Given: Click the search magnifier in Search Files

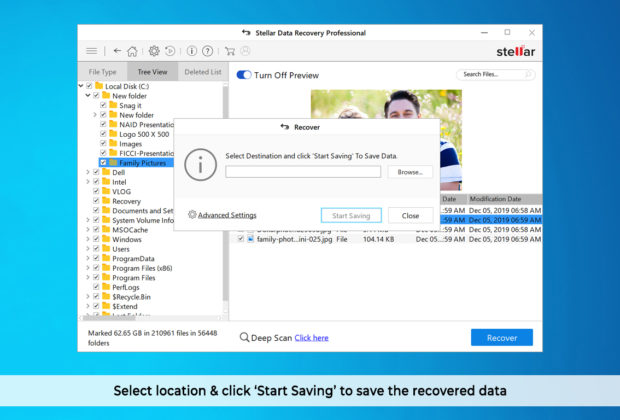Looking at the screenshot, I should (528, 74).
